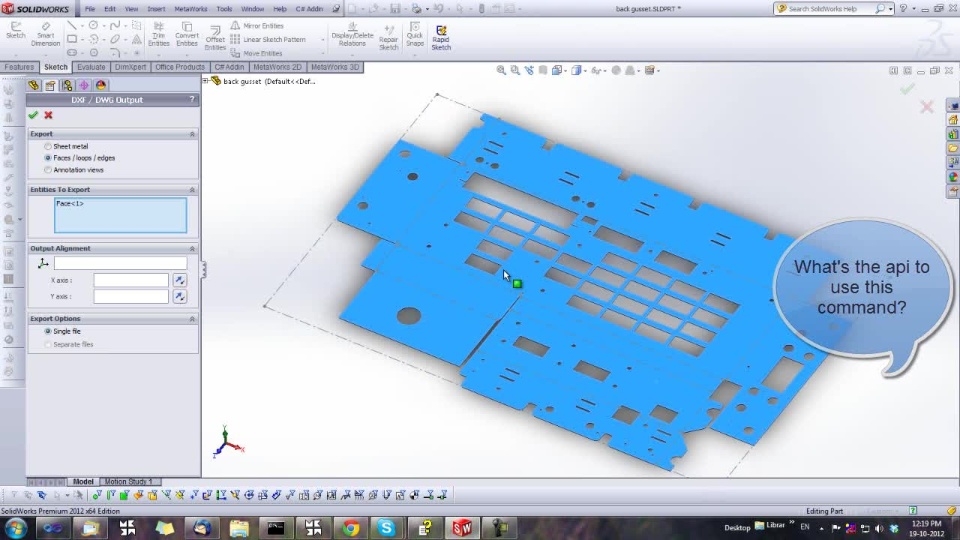Select the Smart Dimension tool
The image size is (960, 540).
tap(45, 34)
